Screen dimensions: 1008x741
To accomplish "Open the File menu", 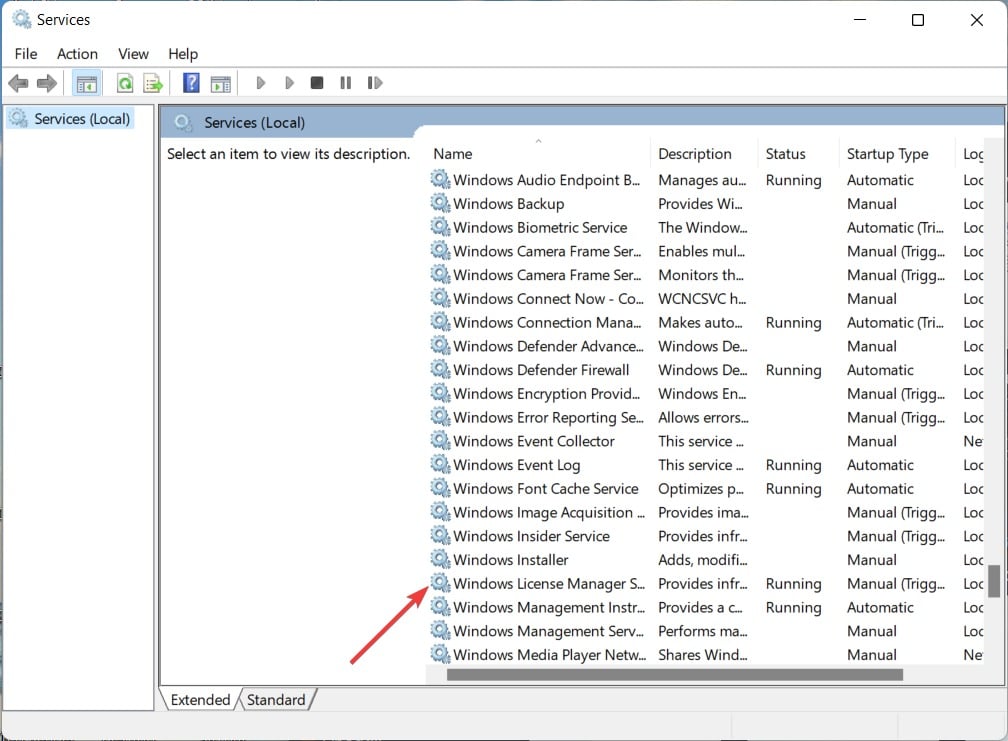I will tap(26, 54).
